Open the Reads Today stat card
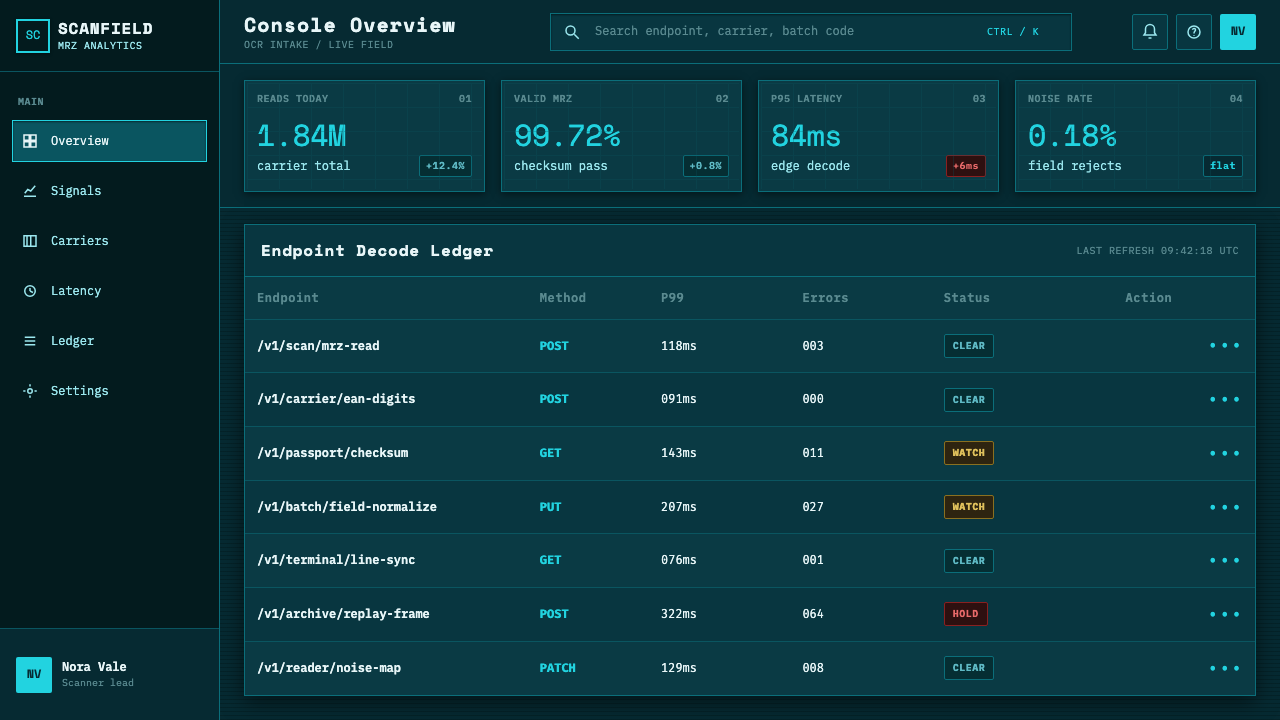Viewport: 1280px width, 720px height. (x=364, y=136)
